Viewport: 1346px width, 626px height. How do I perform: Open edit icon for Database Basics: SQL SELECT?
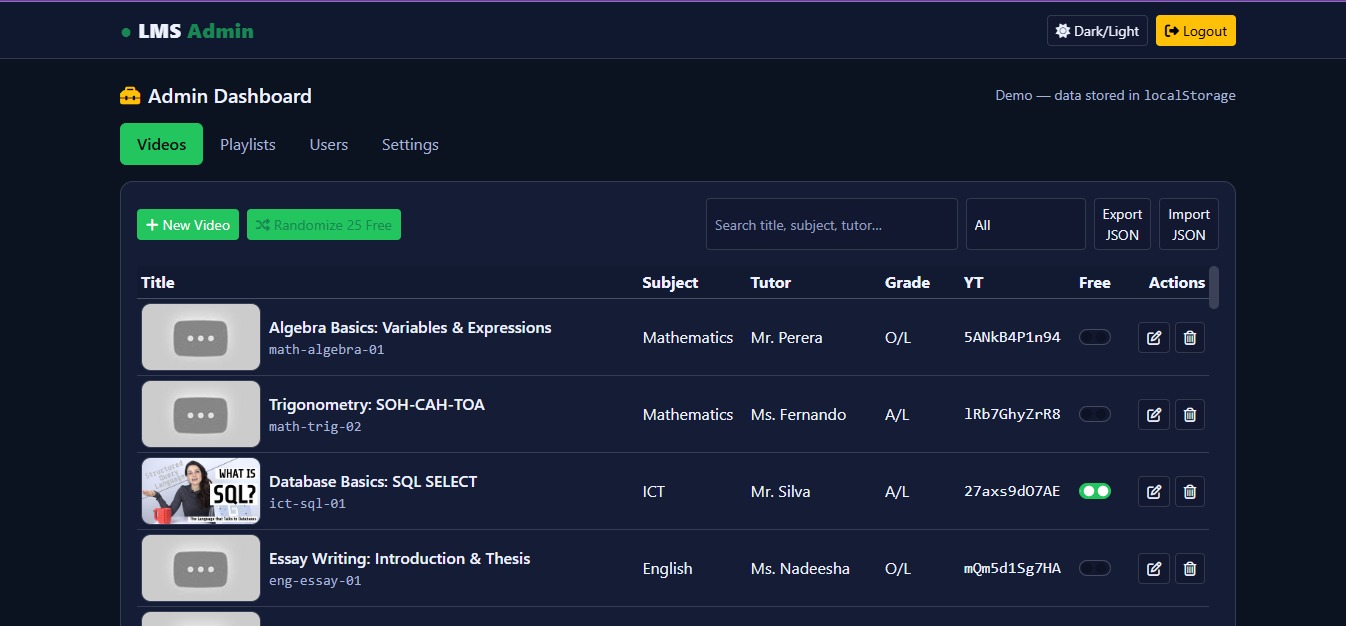pos(1153,491)
